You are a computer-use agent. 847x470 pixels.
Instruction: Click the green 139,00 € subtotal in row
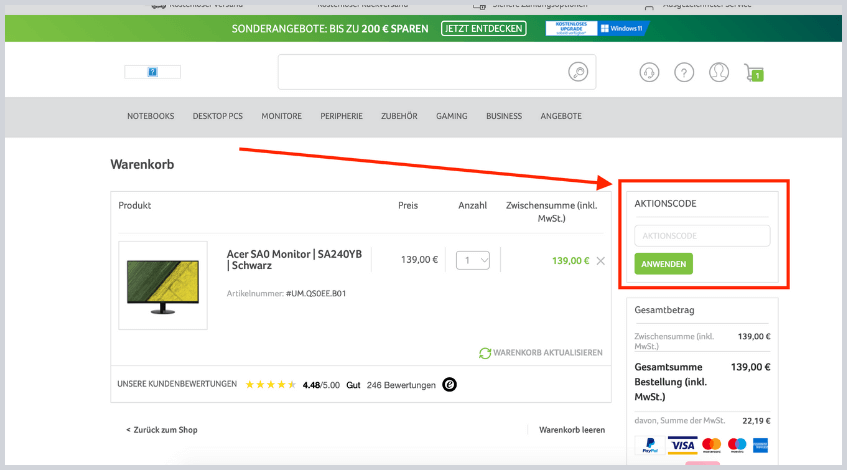click(x=570, y=261)
